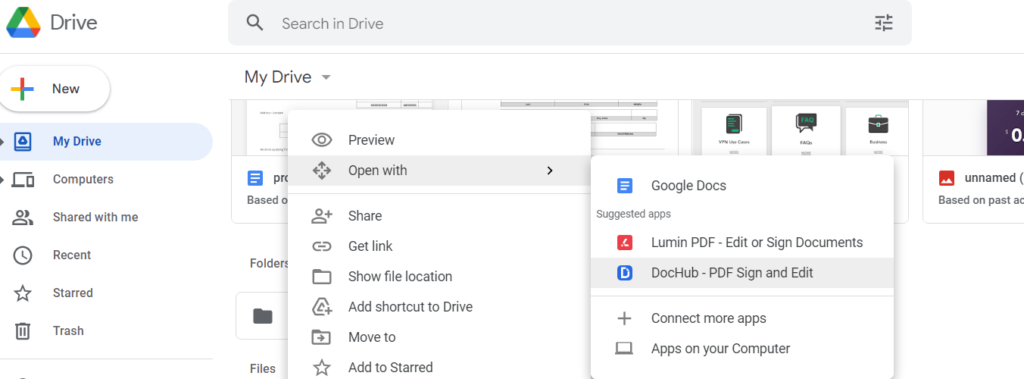Viewport: 1024px width, 379px height.
Task: Select Apps on your Computer
Action: click(741, 348)
